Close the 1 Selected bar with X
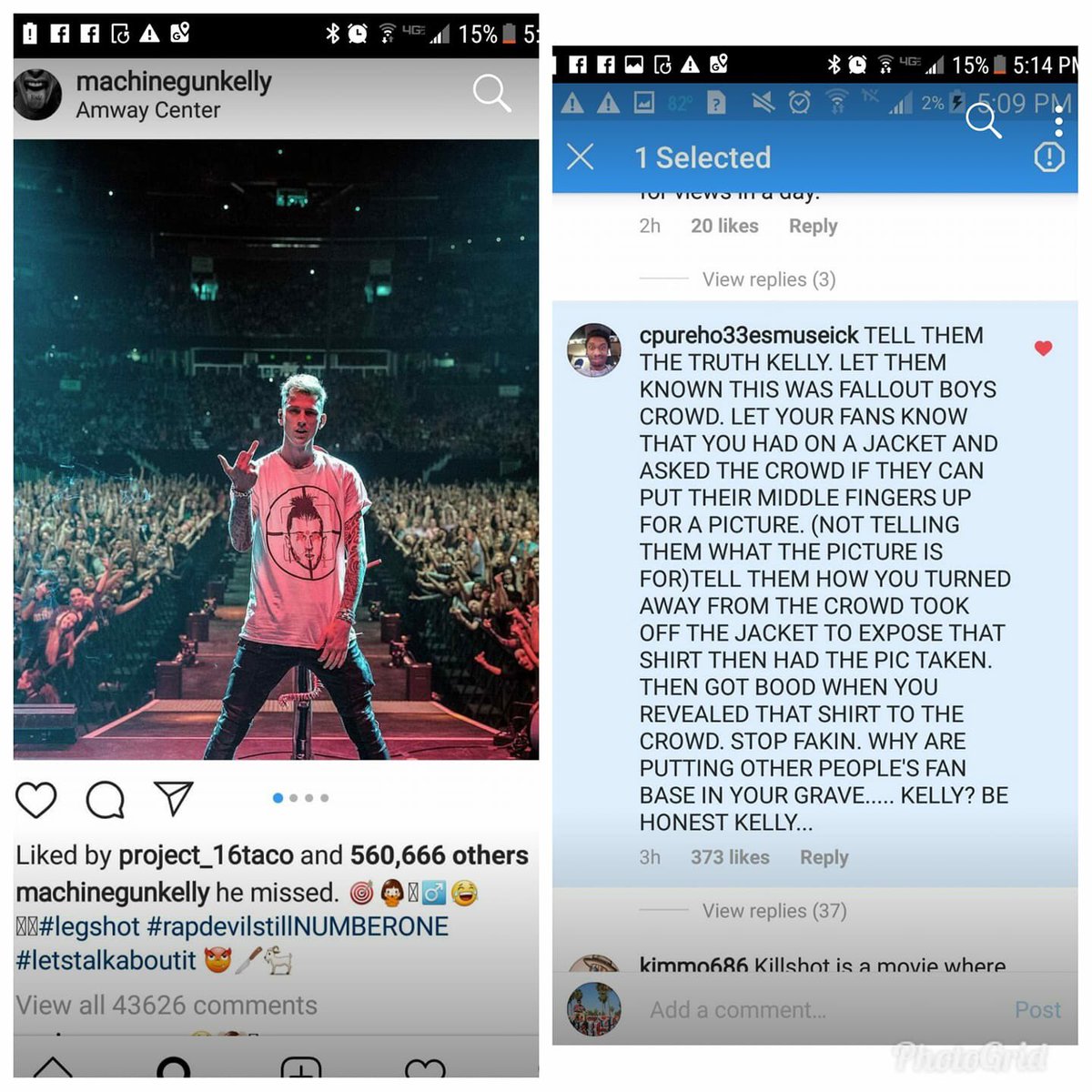Screen dimensions: 1092x1092 580,157
